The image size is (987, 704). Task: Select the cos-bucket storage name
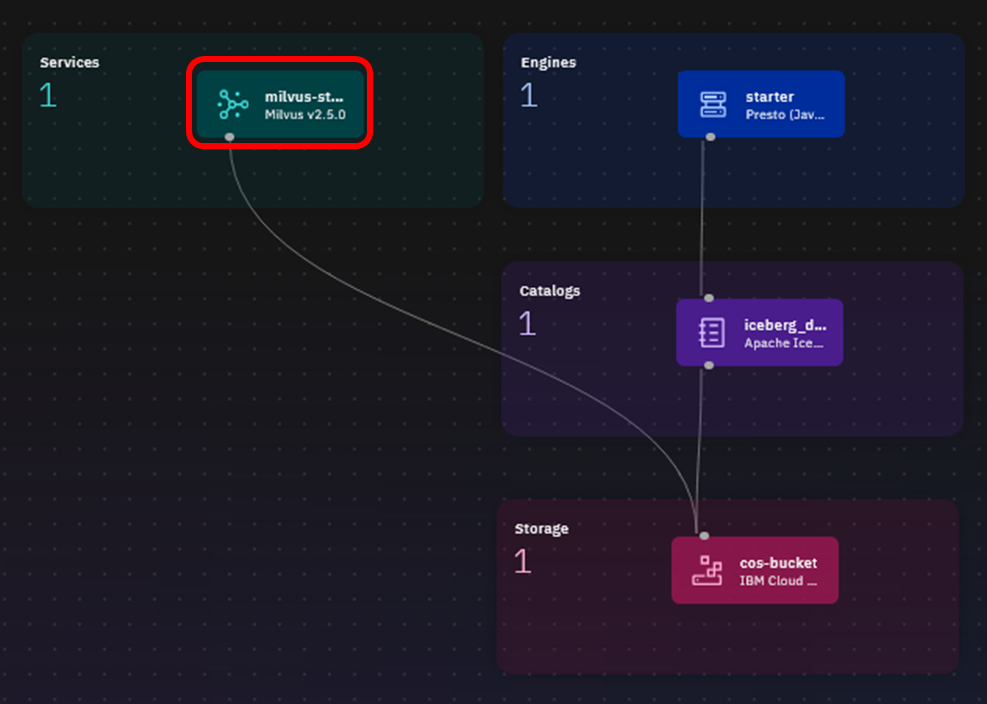tap(778, 563)
